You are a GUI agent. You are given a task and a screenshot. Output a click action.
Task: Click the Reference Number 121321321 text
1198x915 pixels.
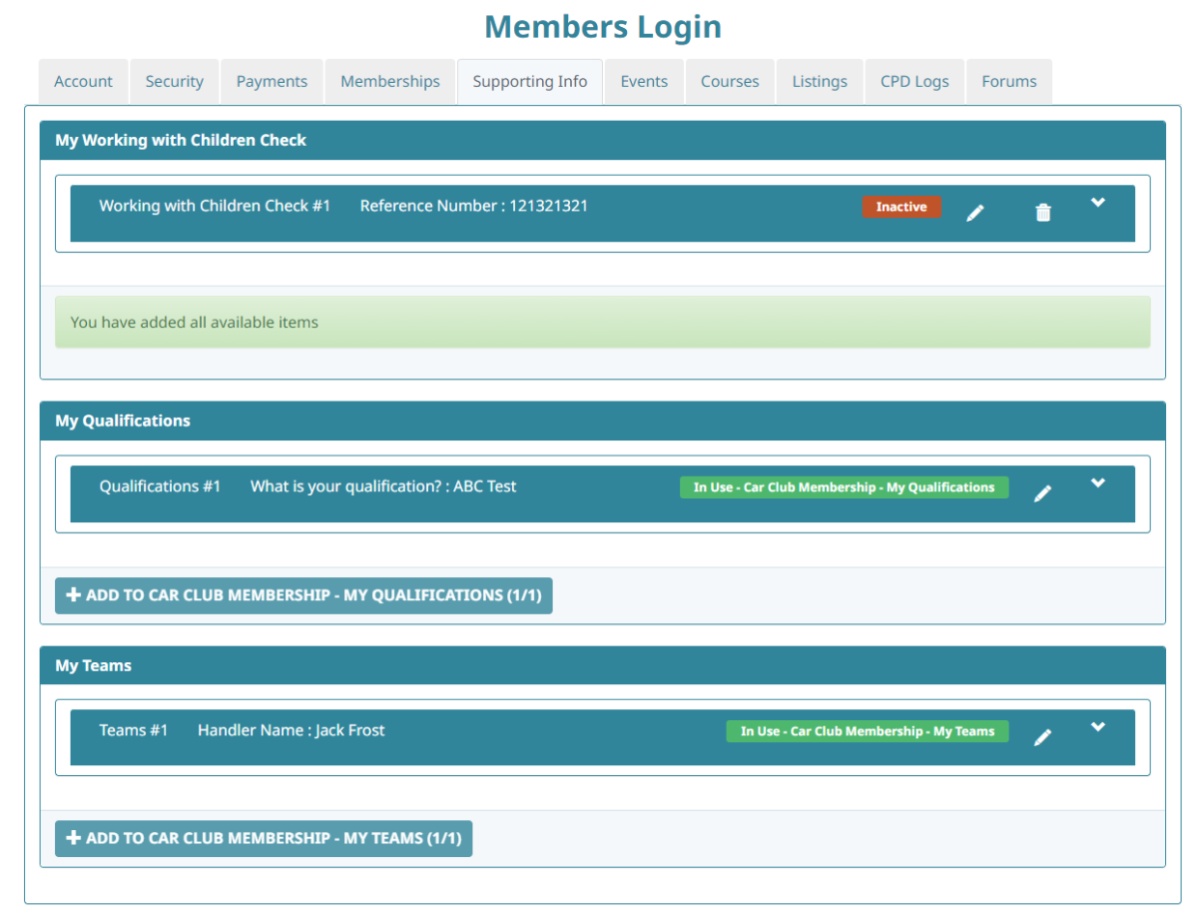[x=474, y=206]
